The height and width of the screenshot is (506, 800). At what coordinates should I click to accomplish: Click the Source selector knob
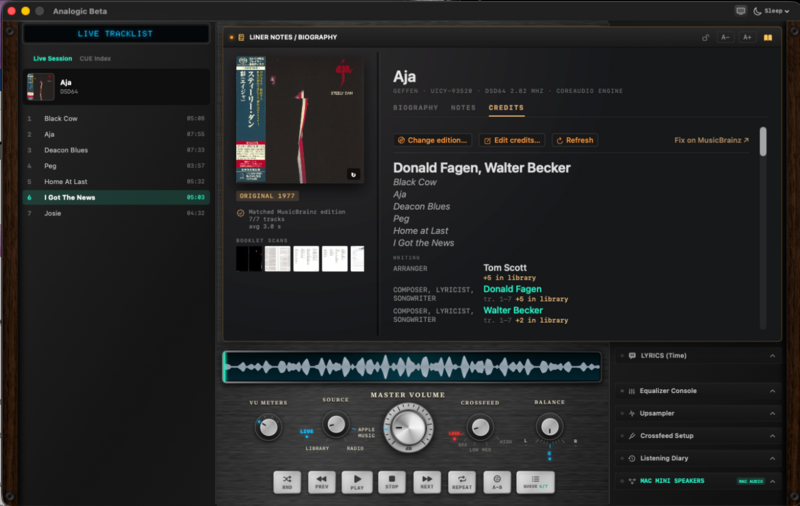336,424
